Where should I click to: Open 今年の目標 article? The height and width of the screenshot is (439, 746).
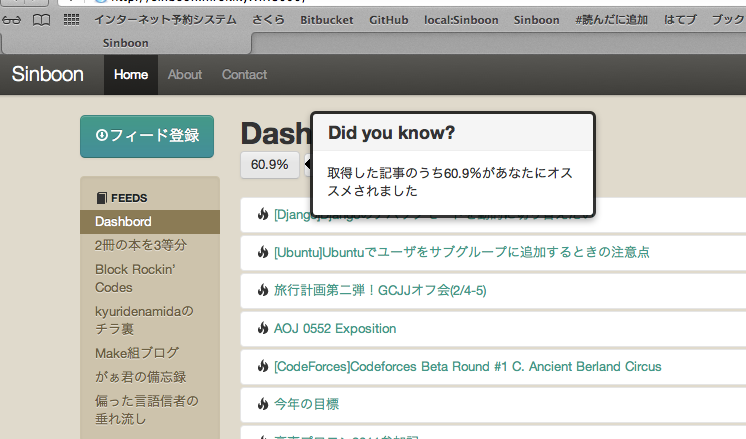[306, 404]
